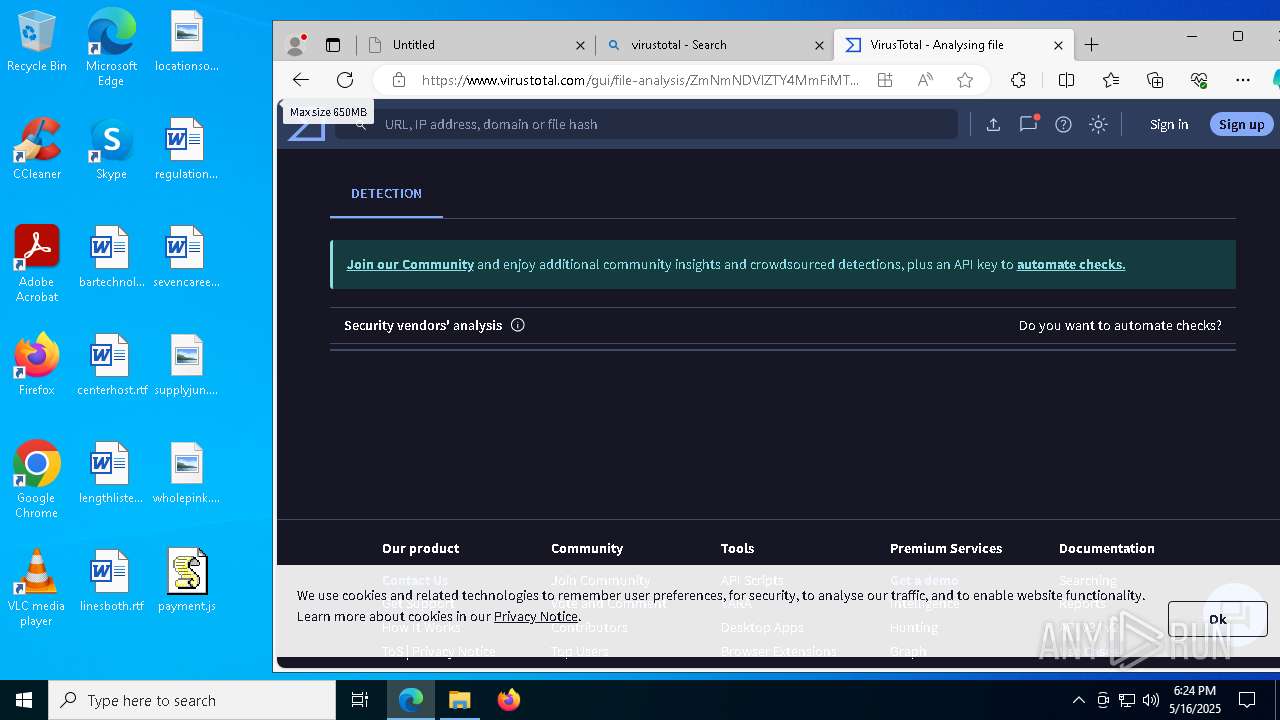Screen dimensions: 1280x720
Task: View site information lock icon
Action: [399, 80]
